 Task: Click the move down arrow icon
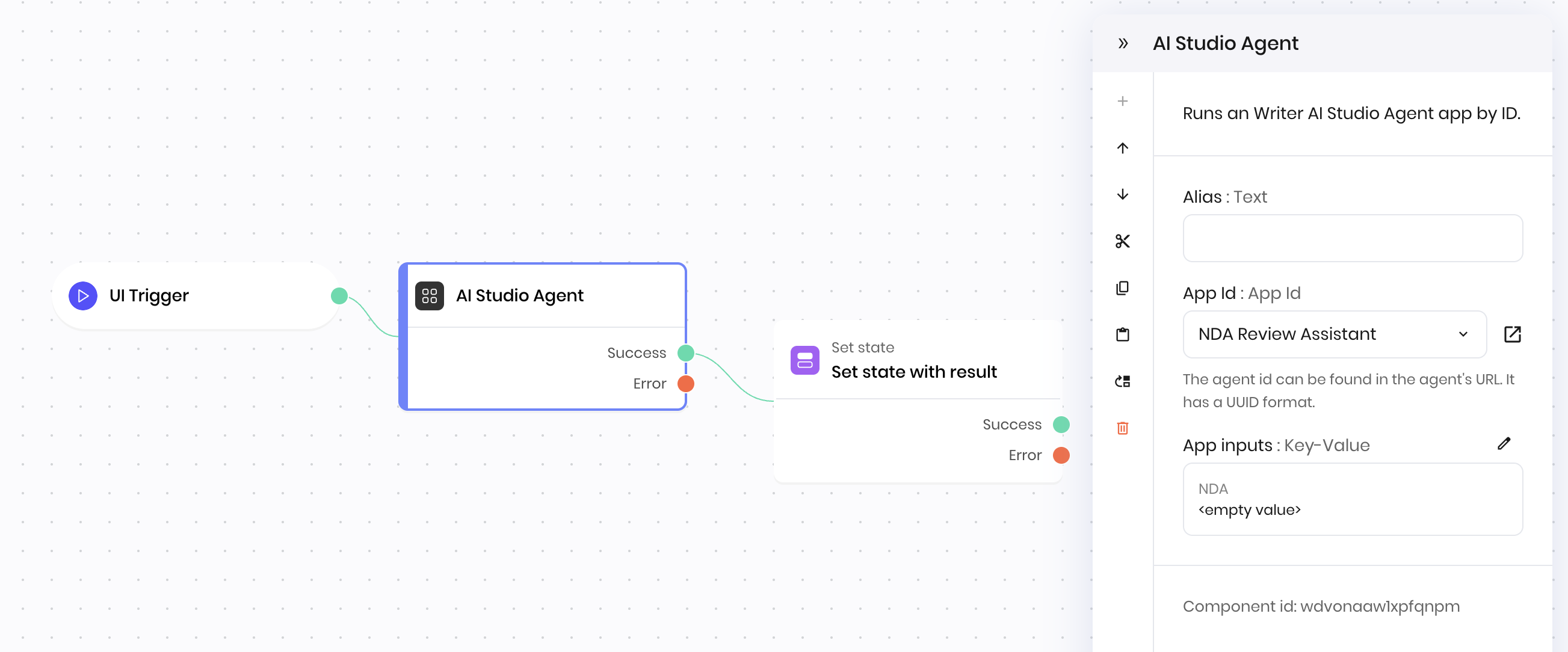[x=1122, y=195]
